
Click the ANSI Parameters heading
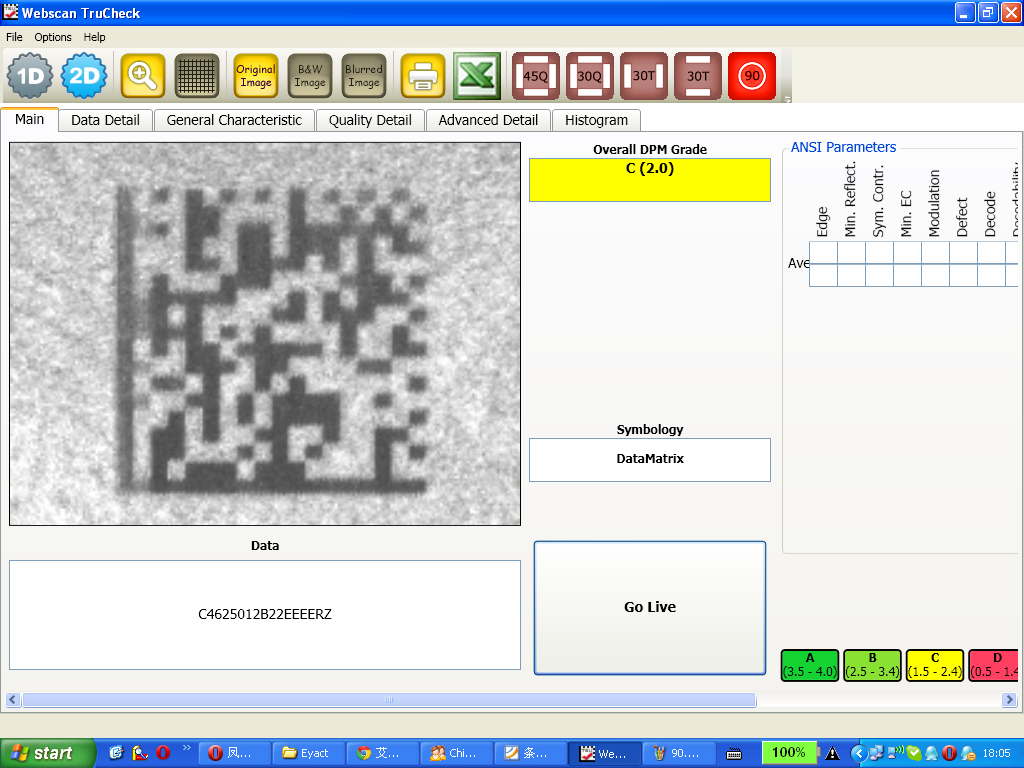(x=843, y=148)
